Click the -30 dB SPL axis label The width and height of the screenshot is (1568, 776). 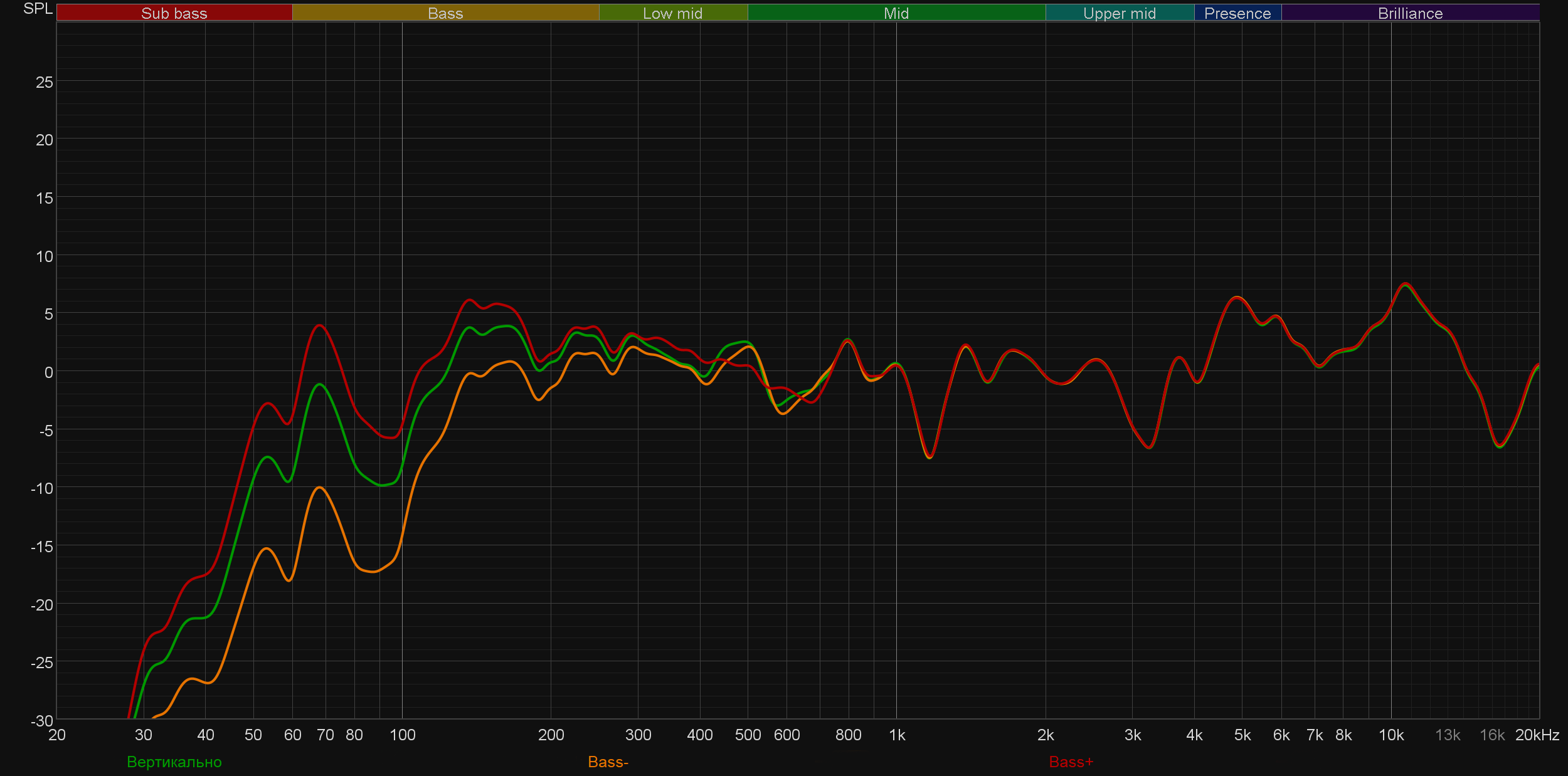[x=41, y=720]
